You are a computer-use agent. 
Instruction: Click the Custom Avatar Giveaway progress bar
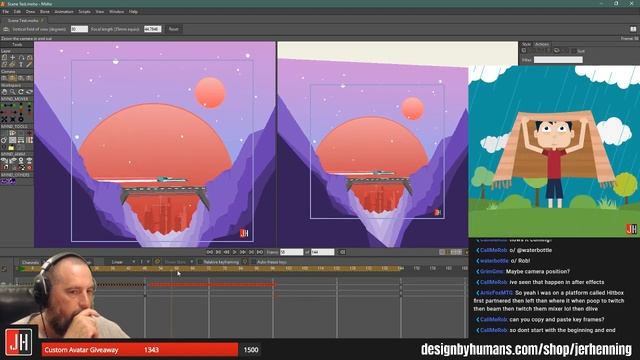(140, 350)
